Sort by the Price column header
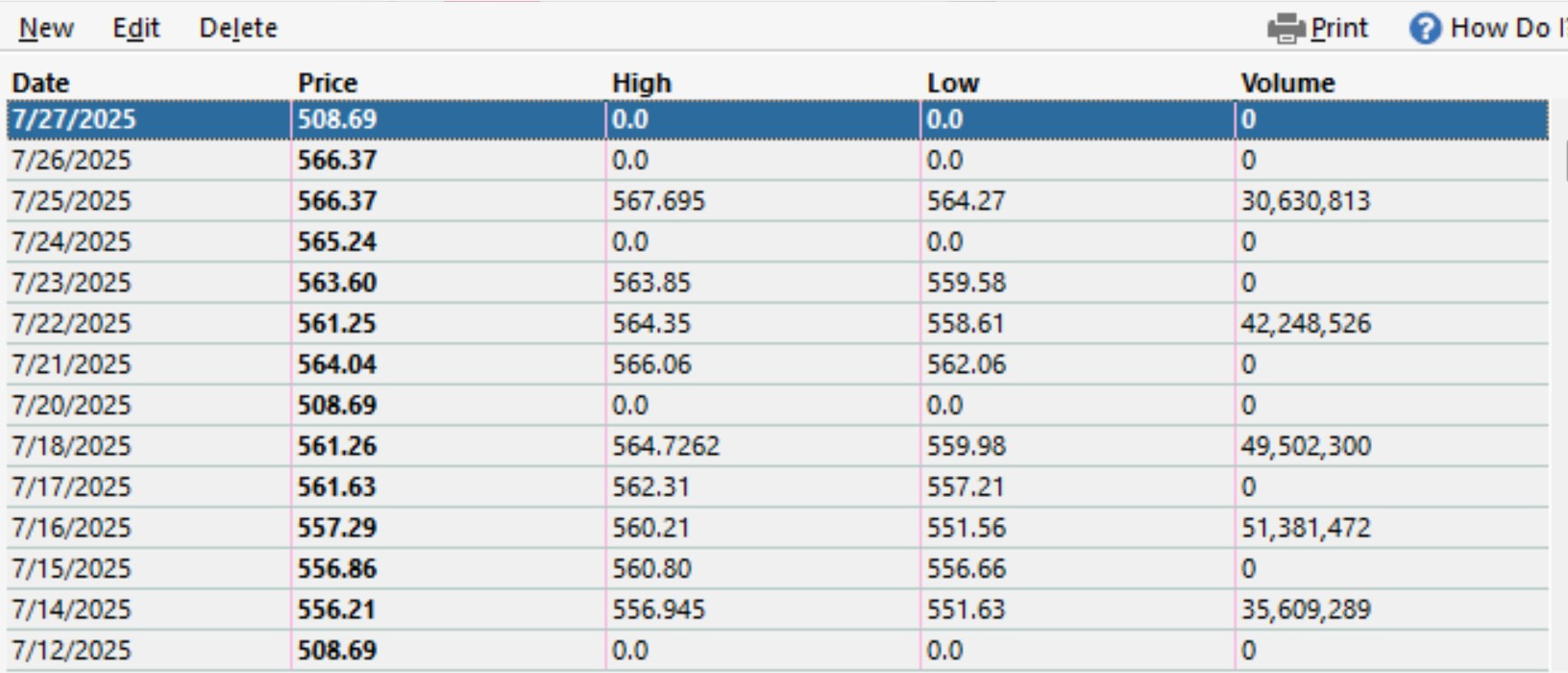This screenshot has width=1568, height=673. coord(328,83)
